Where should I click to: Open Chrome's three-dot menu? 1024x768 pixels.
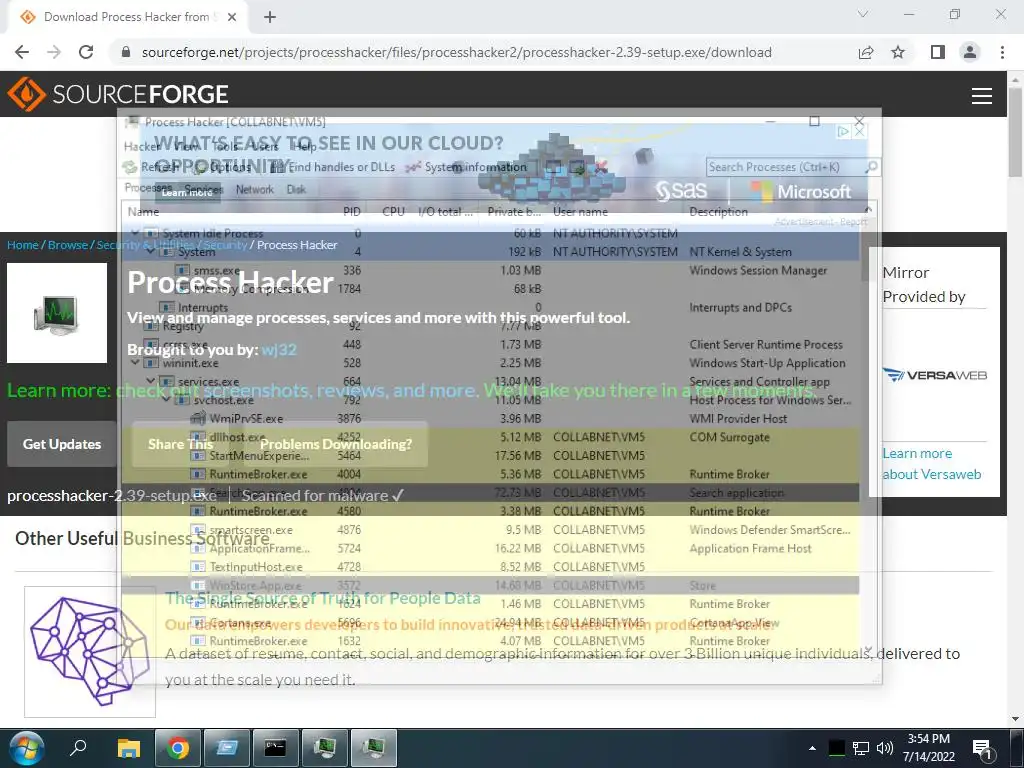1002,52
